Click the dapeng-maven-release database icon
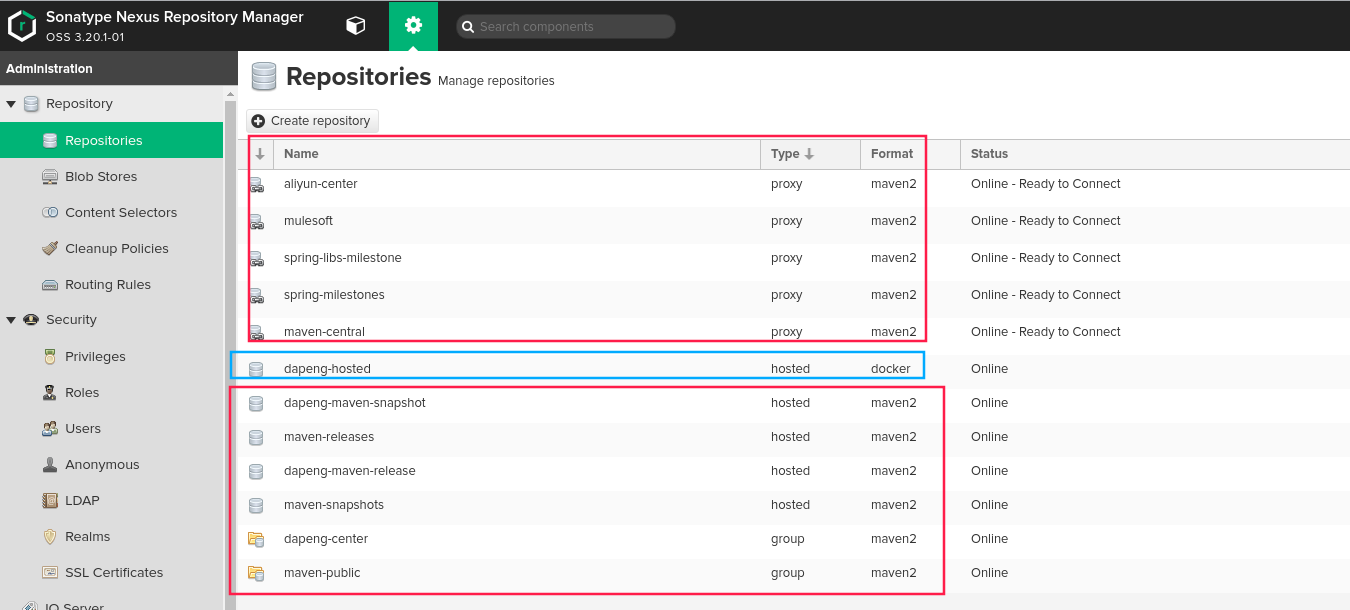 coord(256,471)
